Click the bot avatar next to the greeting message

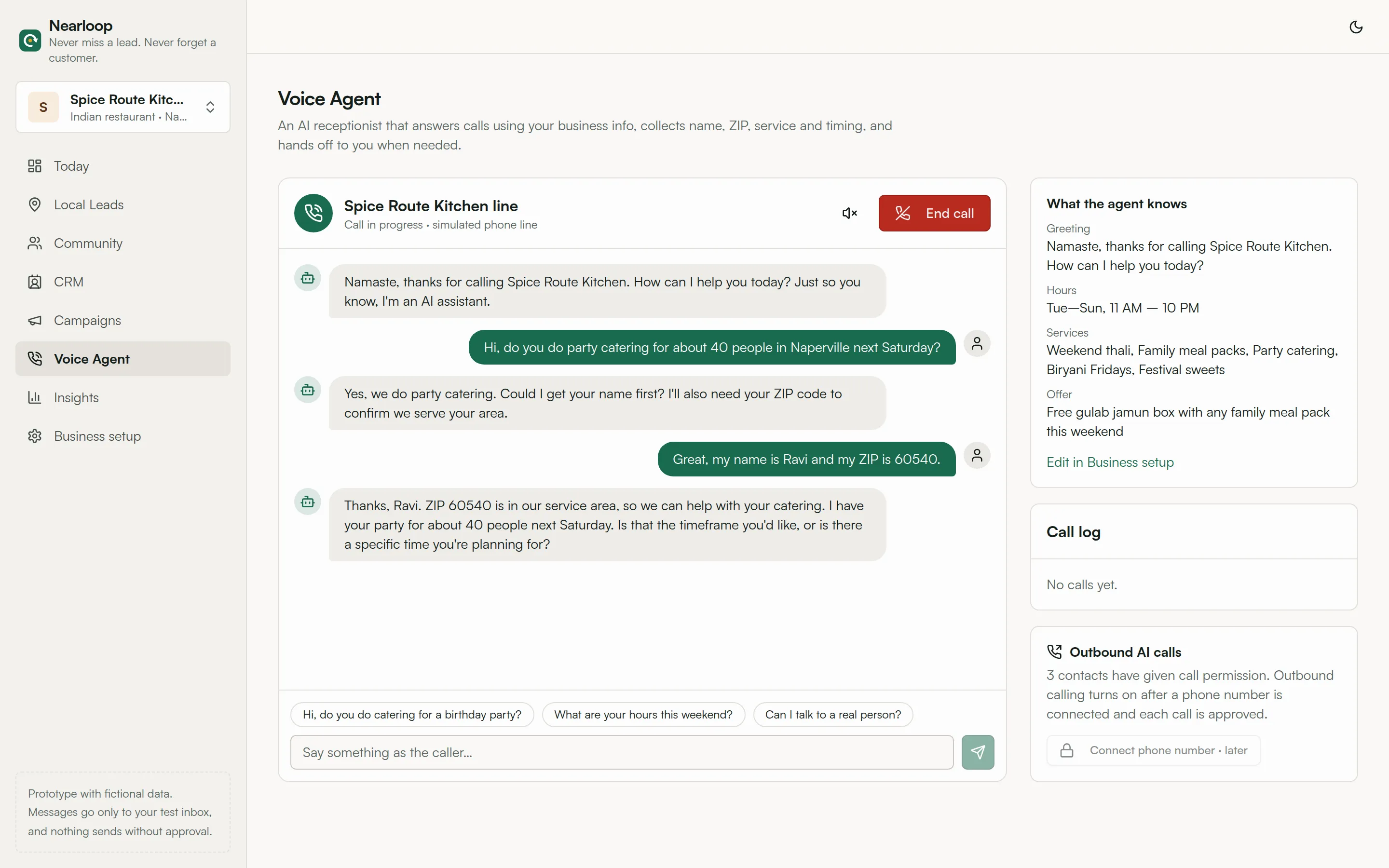coord(308,278)
